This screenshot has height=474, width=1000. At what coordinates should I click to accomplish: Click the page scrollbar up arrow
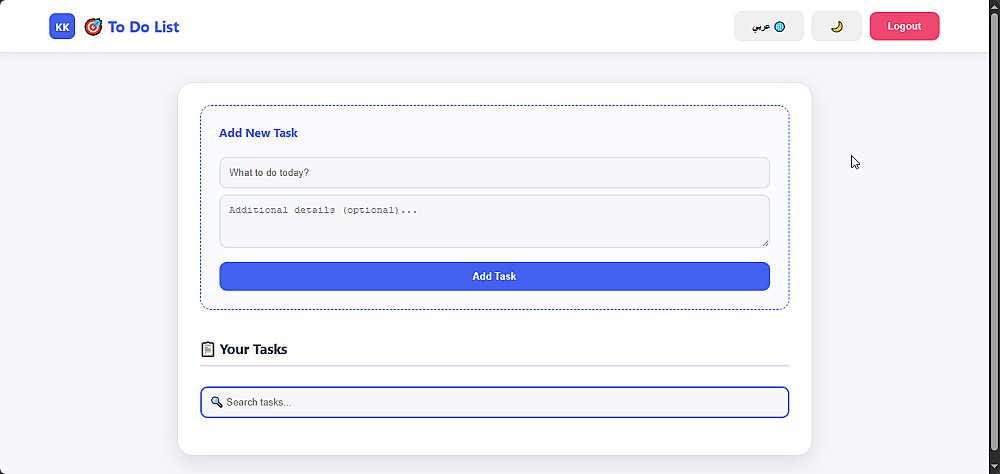click(993, 6)
